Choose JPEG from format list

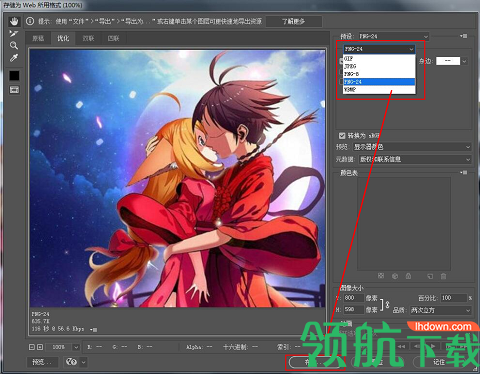pyautogui.click(x=379, y=66)
